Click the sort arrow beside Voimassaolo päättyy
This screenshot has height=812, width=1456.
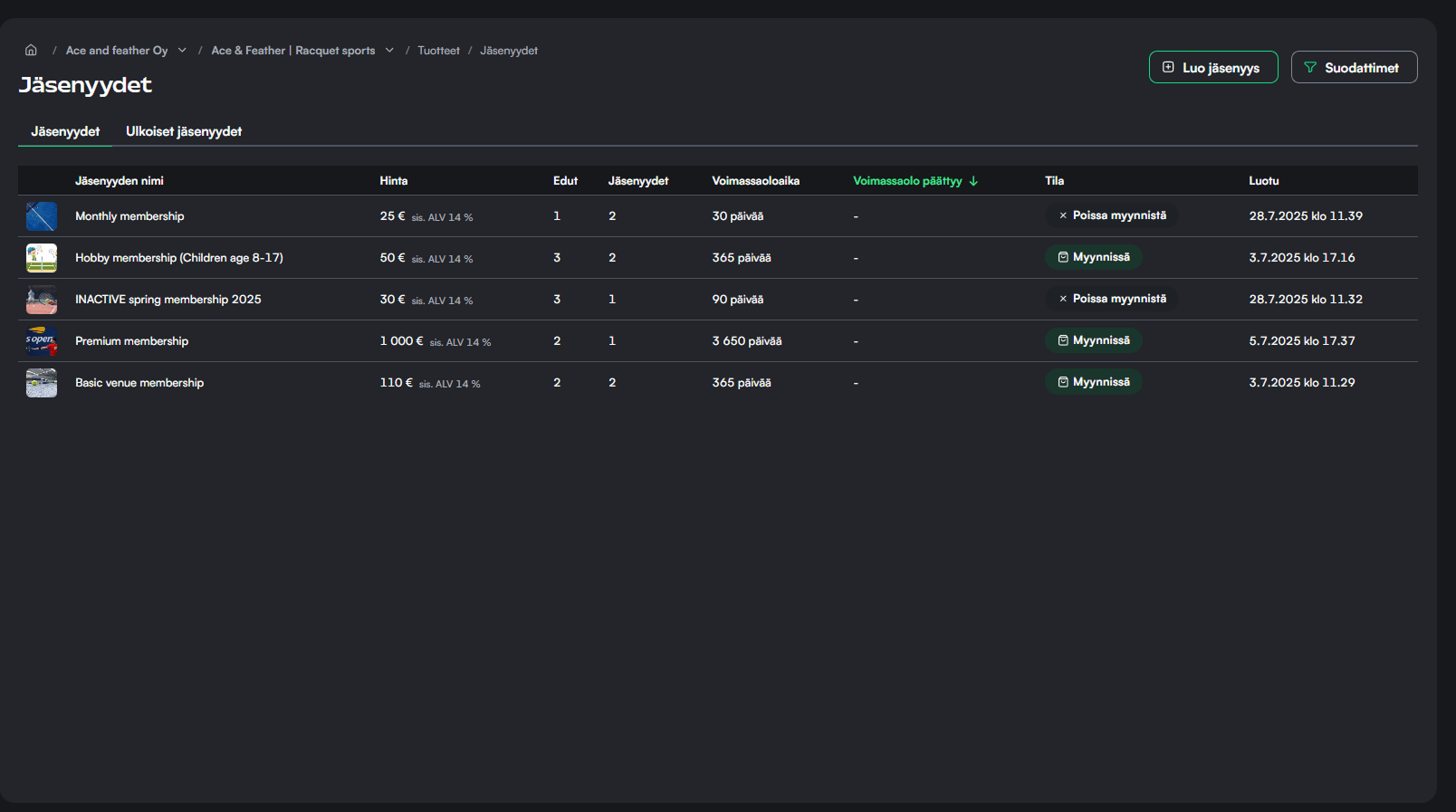point(973,181)
